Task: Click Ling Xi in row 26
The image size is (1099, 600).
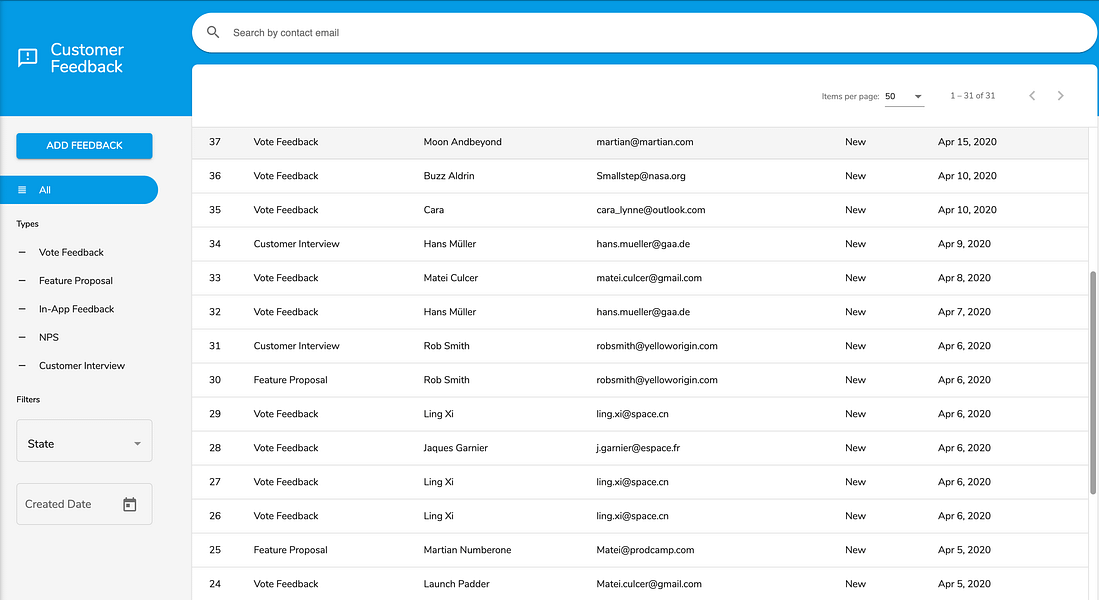Action: [438, 516]
